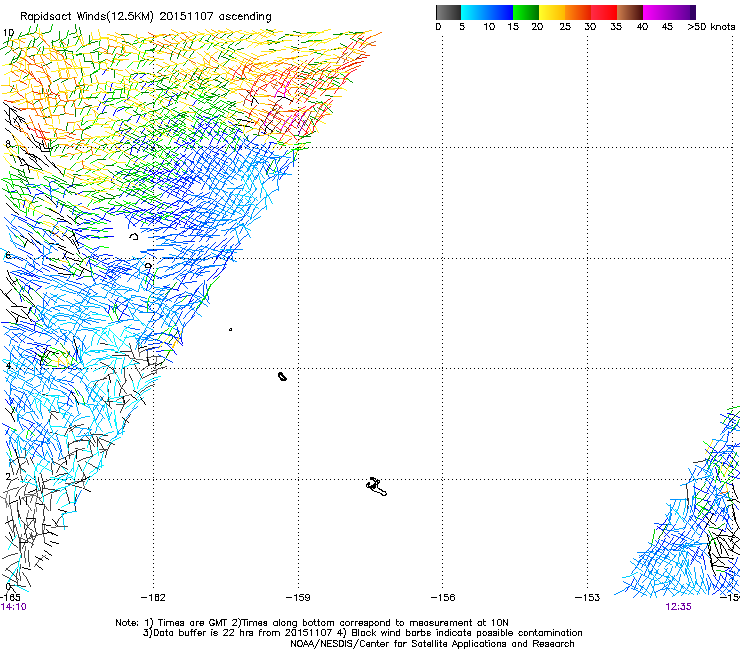
Task: Click the island outline in the blank gap above 6N
Action: point(134,236)
